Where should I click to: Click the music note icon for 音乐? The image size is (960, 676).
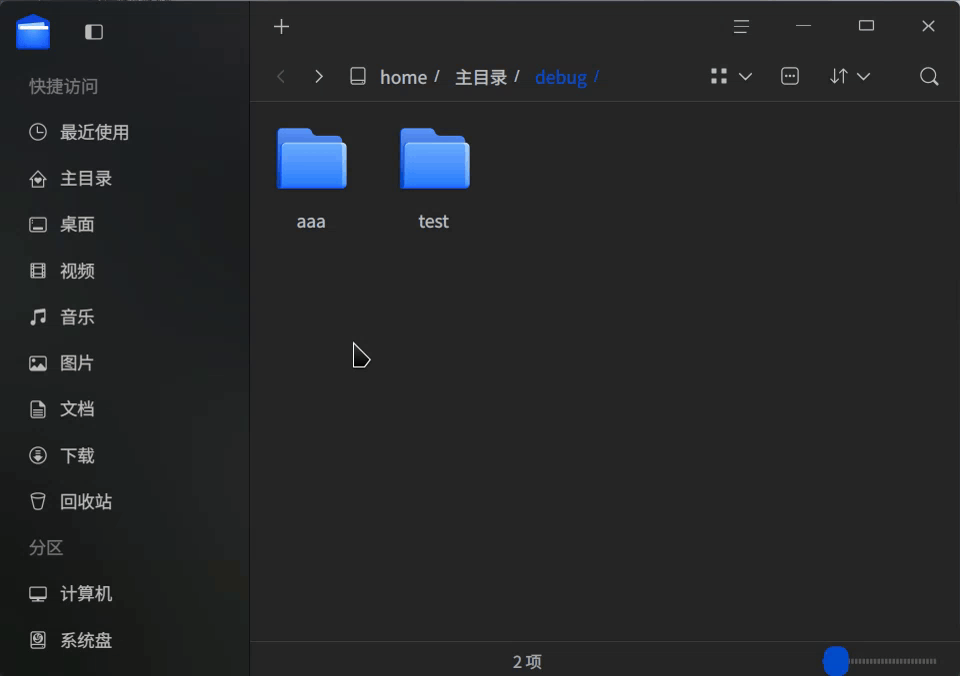[x=38, y=317]
